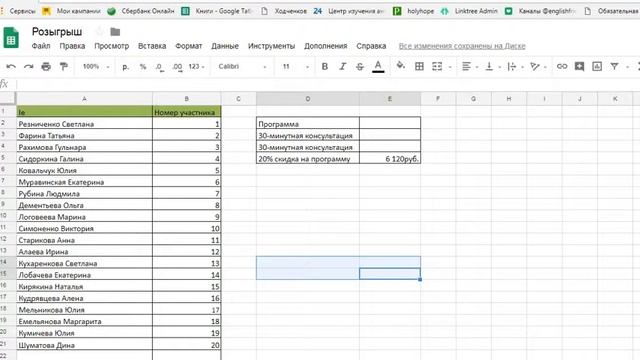The width and height of the screenshot is (640, 360).
Task: Open the Данные menu
Action: (225, 46)
